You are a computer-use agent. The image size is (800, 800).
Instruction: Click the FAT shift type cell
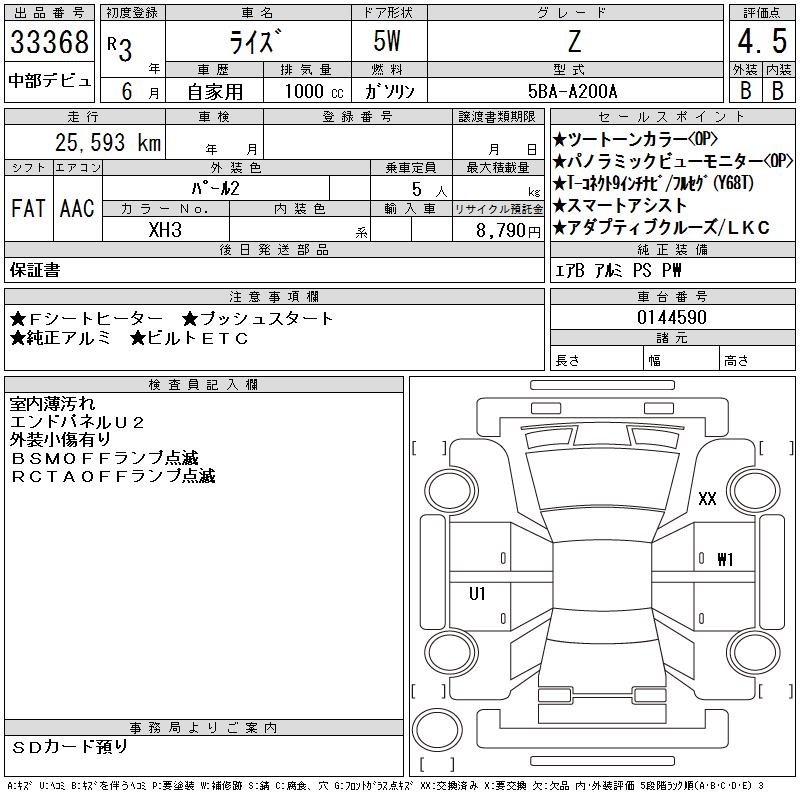28,208
